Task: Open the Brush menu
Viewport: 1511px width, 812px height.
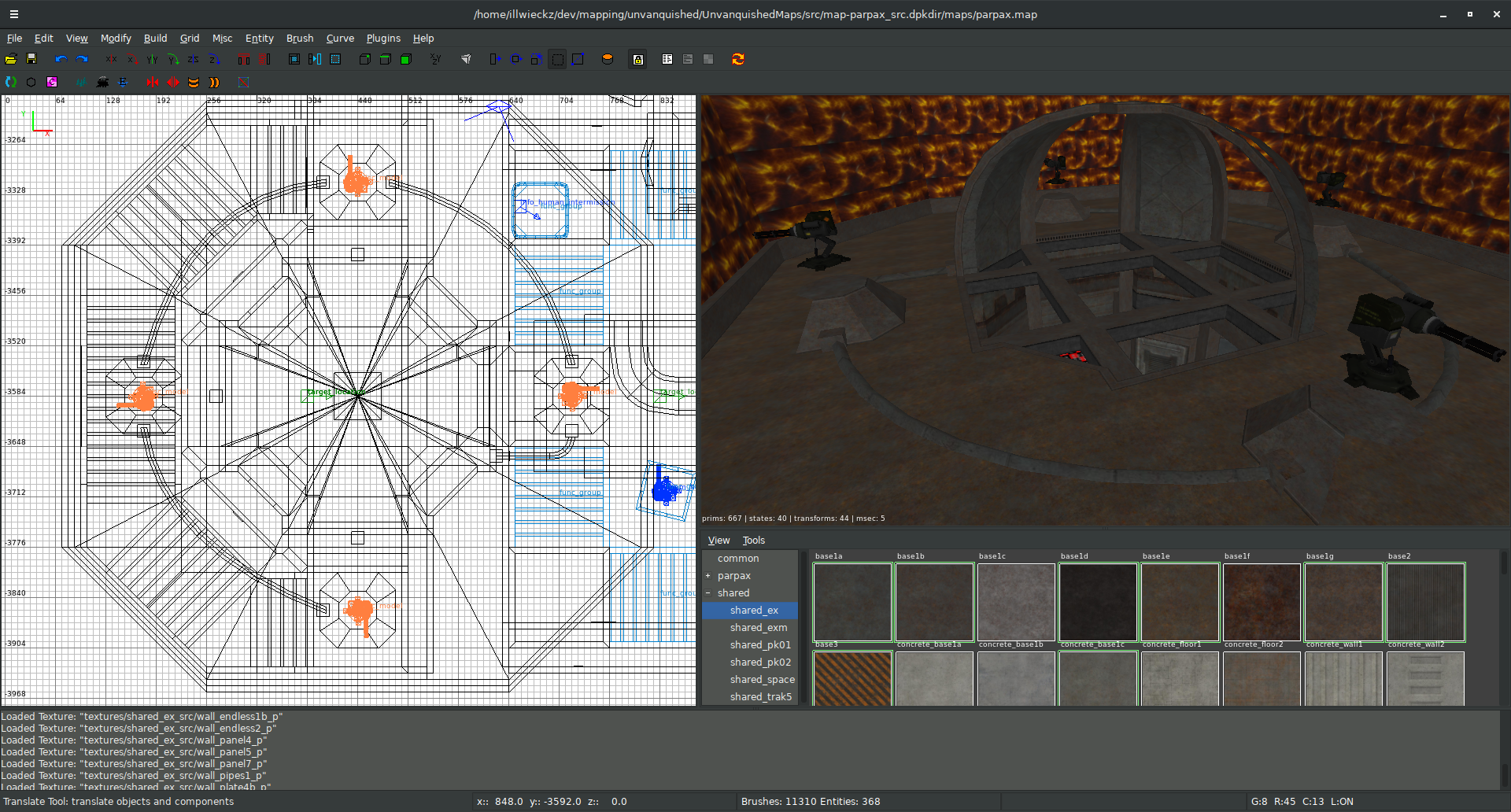Action: [x=299, y=39]
